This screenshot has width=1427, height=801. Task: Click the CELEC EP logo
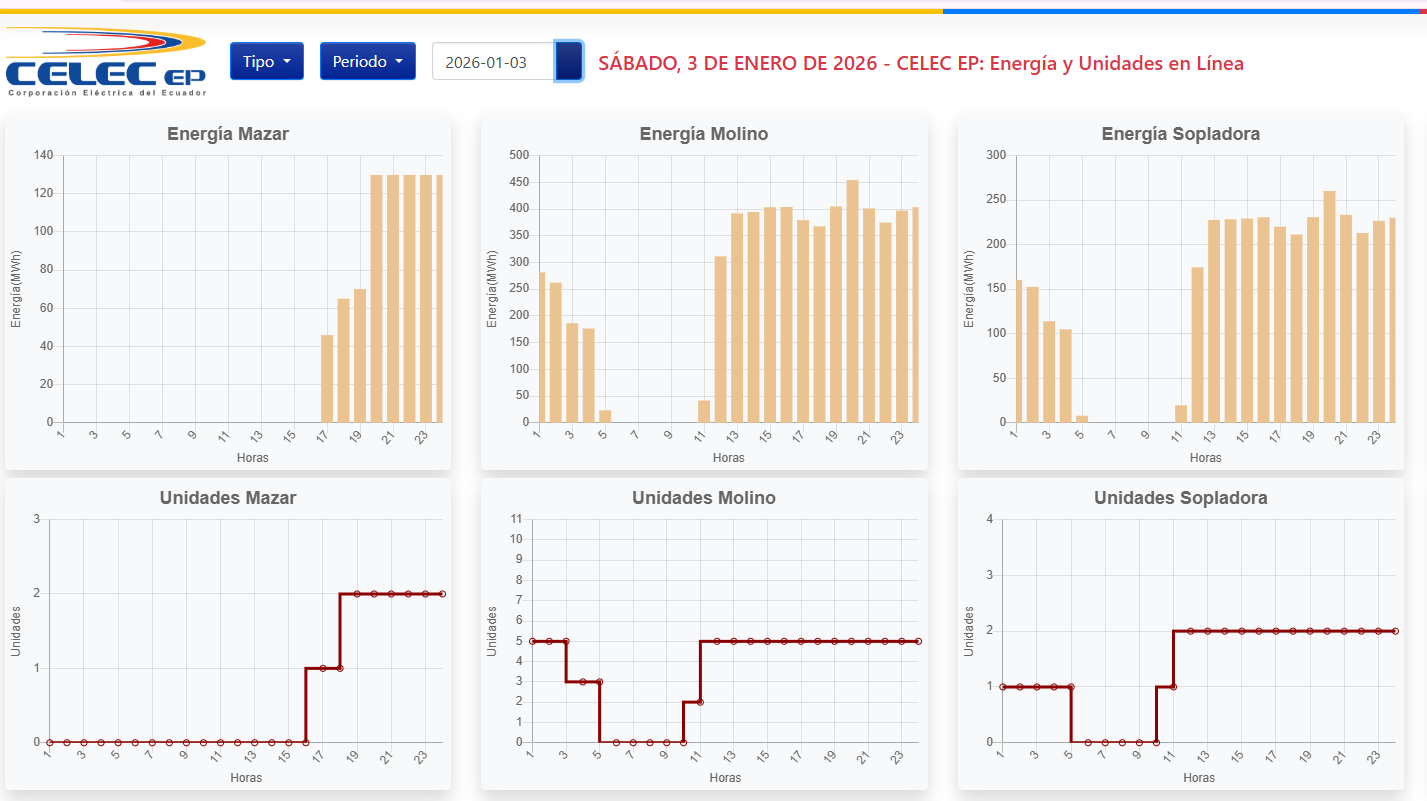click(105, 62)
